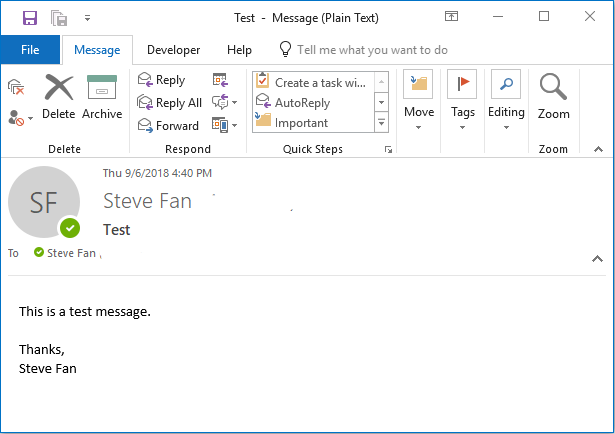
Task: Open the Tags dropdown arrow
Action: pyautogui.click(x=462, y=127)
